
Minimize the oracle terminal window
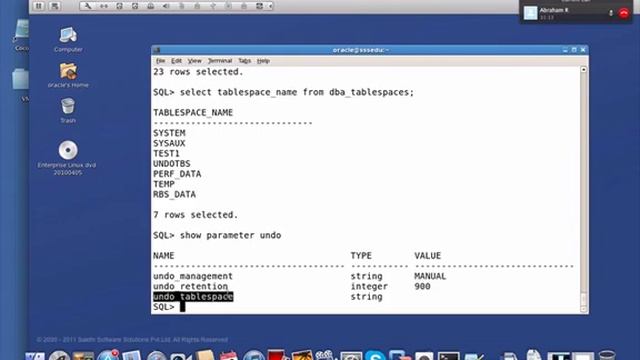[565, 50]
